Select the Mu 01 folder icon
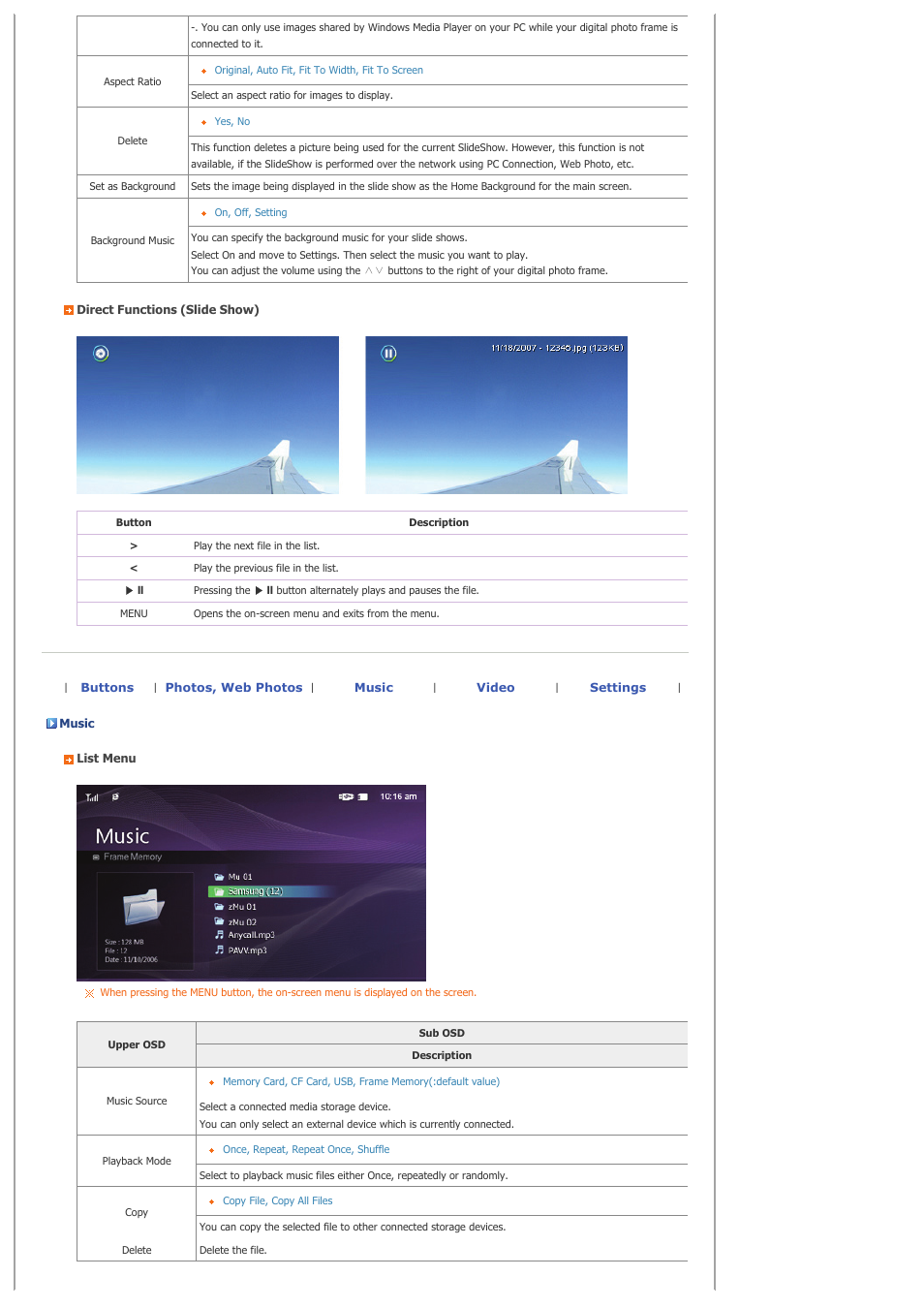Viewport: 924px width, 1308px height. click(x=220, y=877)
